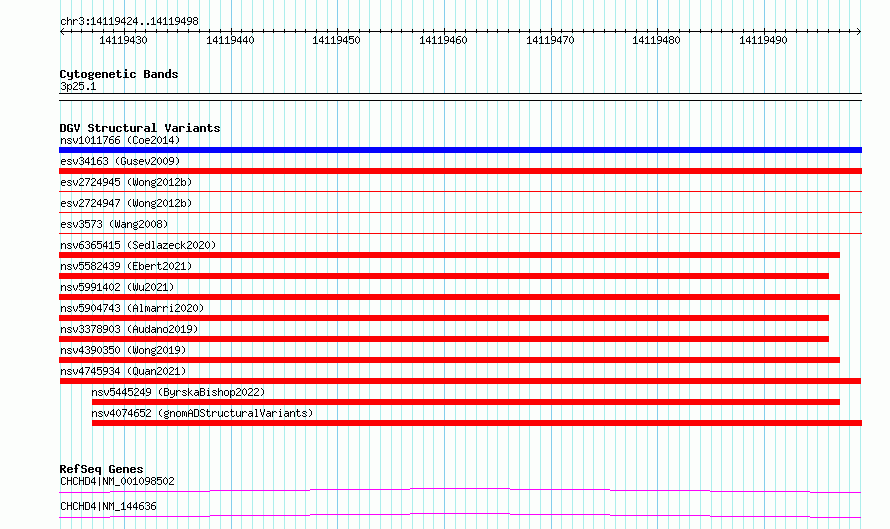This screenshot has width=890, height=529.
Task: Click nsv5904743 (Almarri2020) label
Action: tap(132, 308)
